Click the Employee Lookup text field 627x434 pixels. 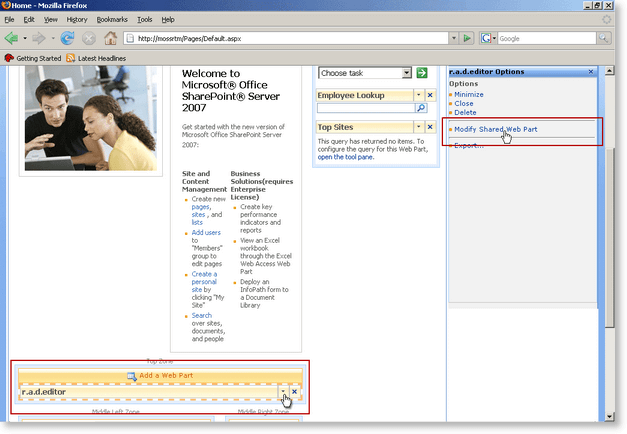click(366, 108)
